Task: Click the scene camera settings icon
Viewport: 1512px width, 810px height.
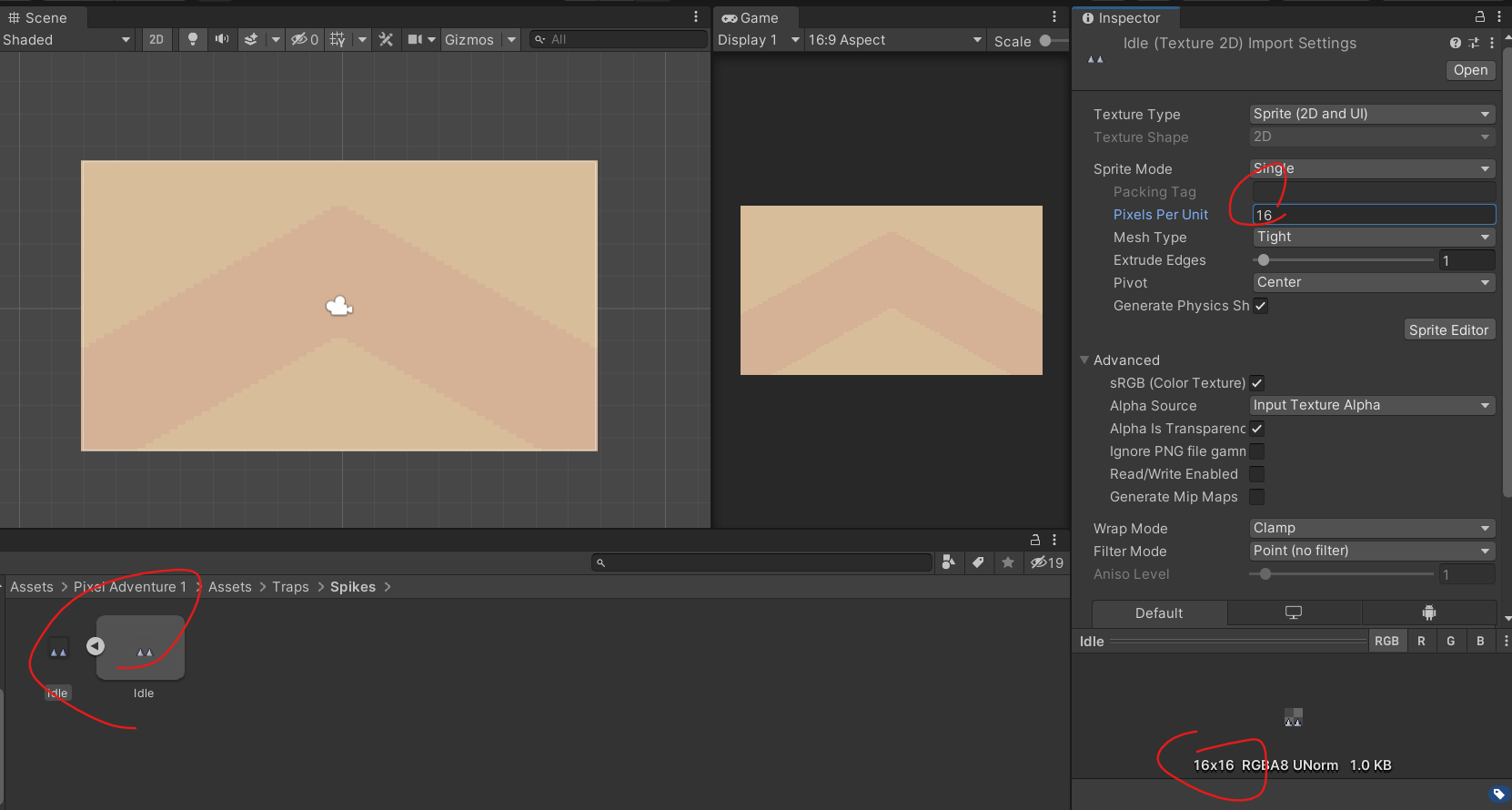Action: pos(415,39)
